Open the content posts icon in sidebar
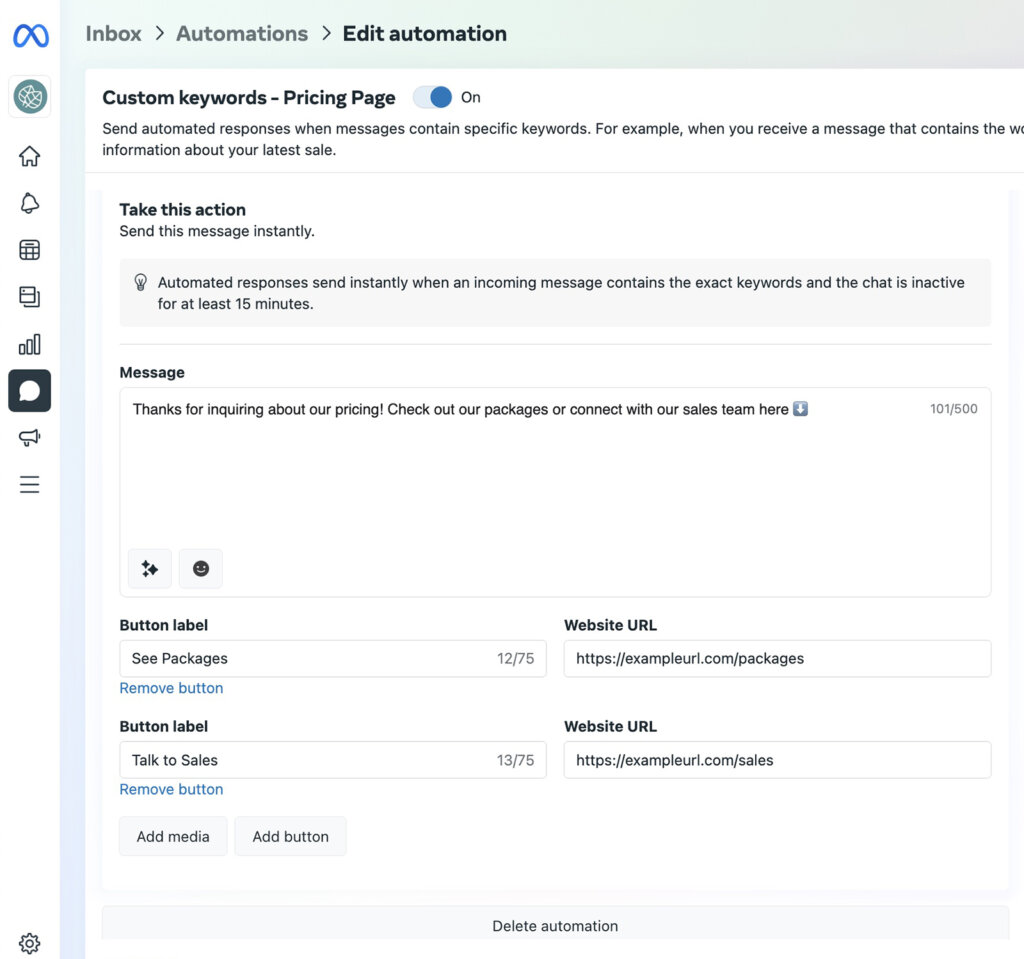This screenshot has height=959, width=1024. click(29, 296)
